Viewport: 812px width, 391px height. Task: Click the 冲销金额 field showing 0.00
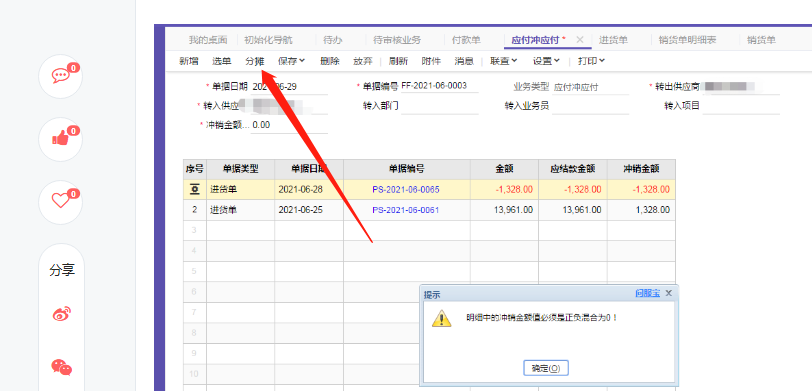pyautogui.click(x=289, y=125)
